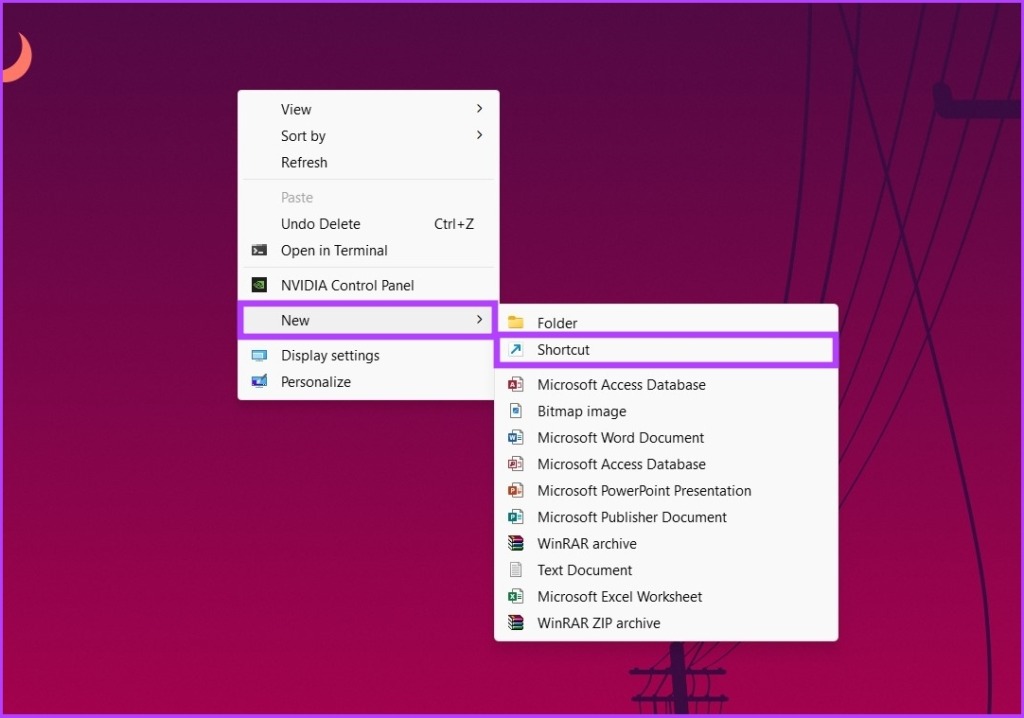The image size is (1024, 718).
Task: Click the PowerPoint Presentation icon
Action: pos(516,490)
